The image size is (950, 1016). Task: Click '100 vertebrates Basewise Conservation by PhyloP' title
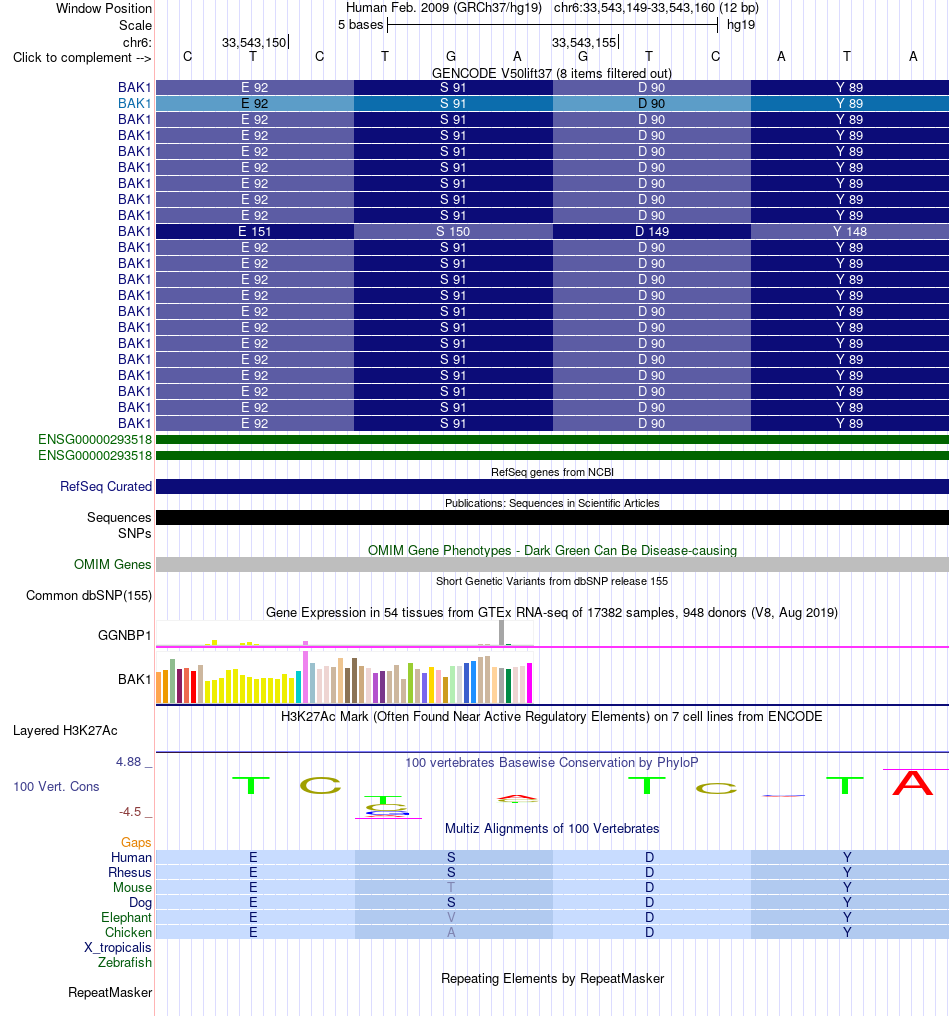click(552, 763)
